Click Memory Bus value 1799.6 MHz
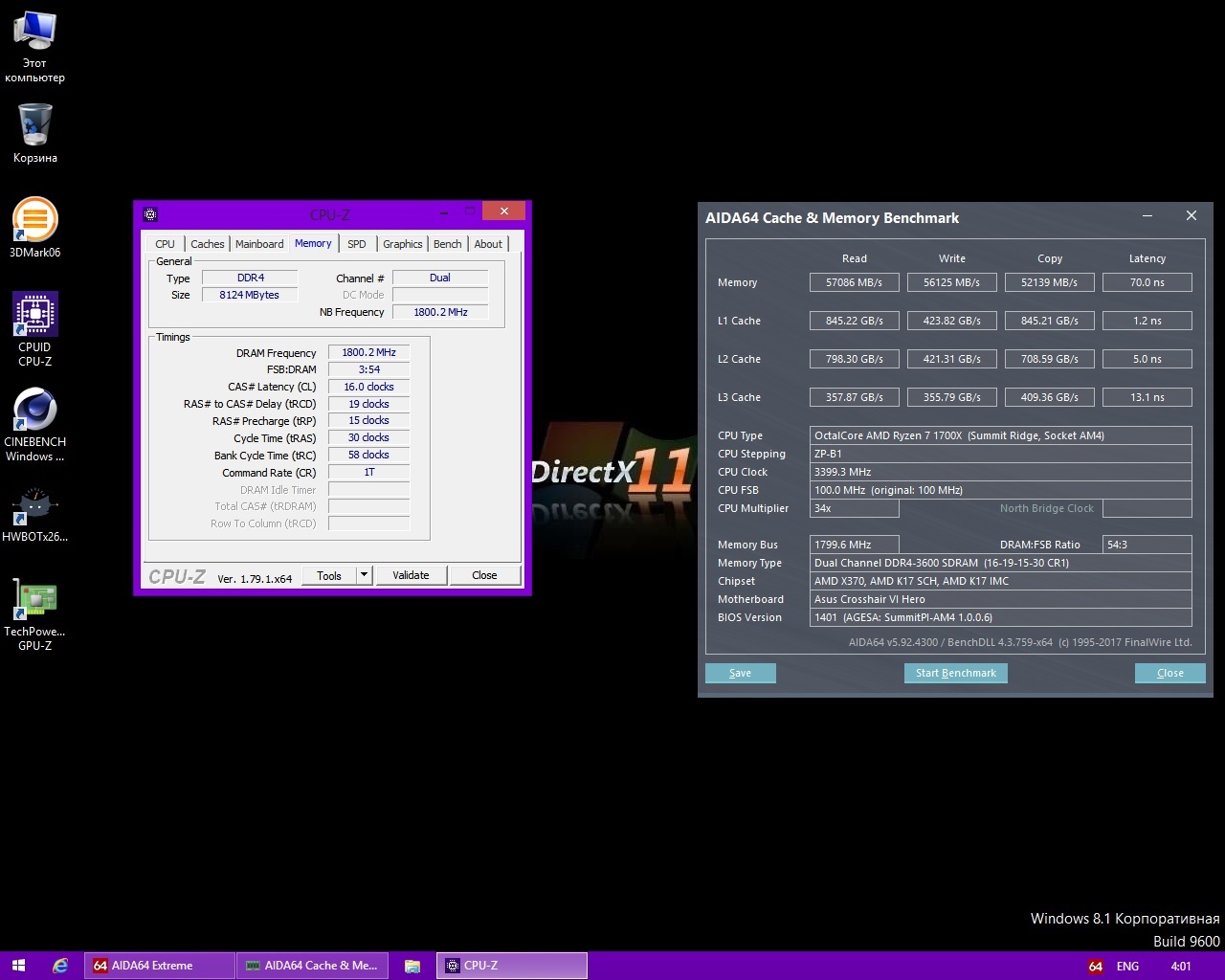This screenshot has height=980, width=1225. tap(854, 545)
